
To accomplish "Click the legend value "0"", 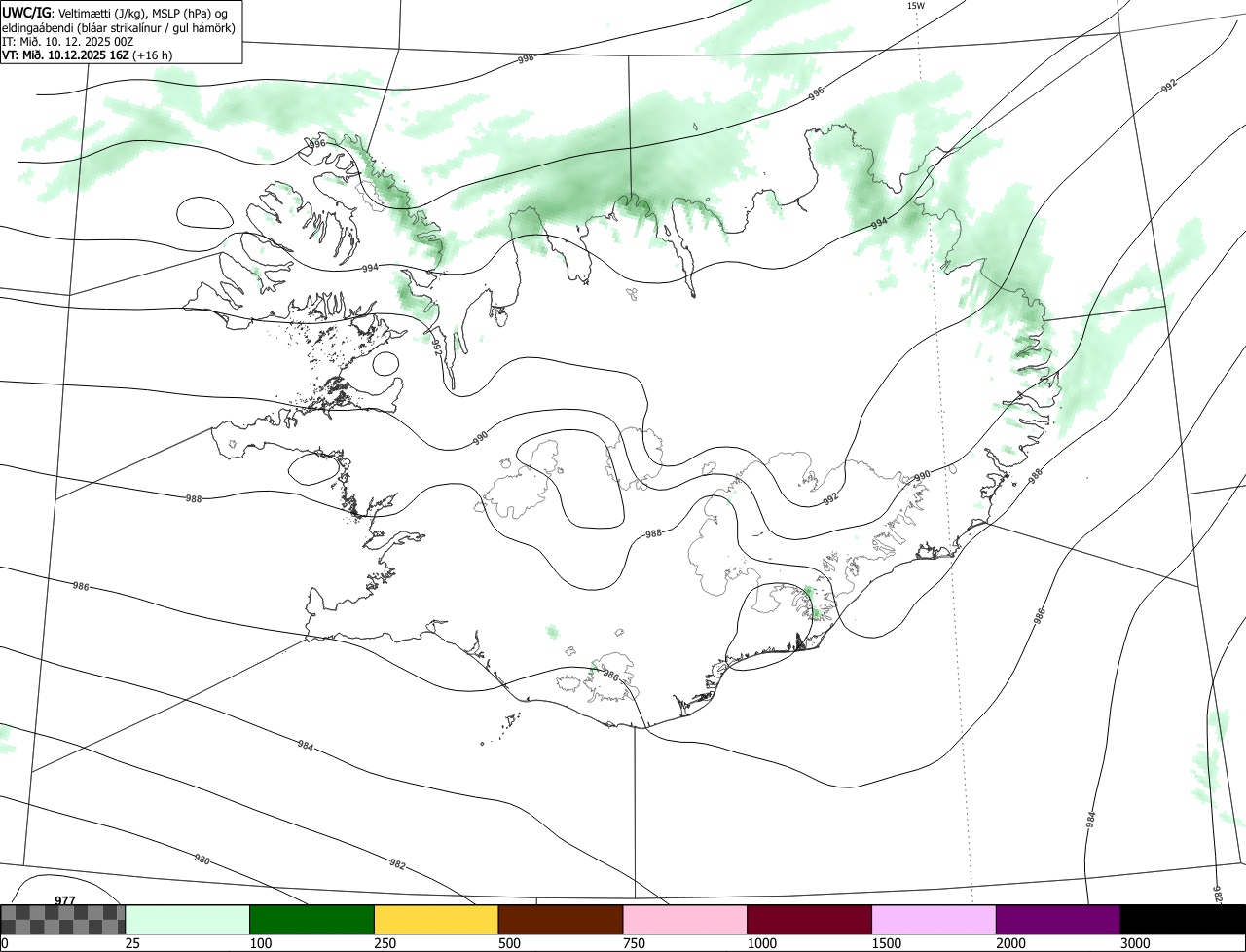I will pyautogui.click(x=5, y=943).
